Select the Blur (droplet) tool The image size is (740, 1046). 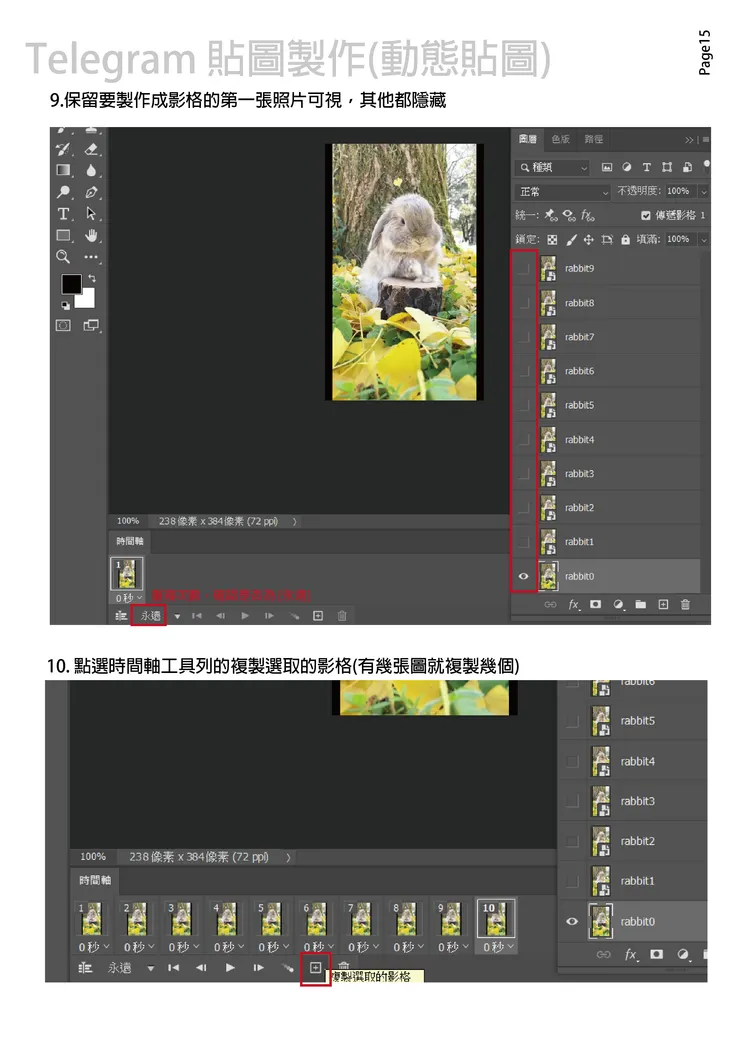pos(91,170)
